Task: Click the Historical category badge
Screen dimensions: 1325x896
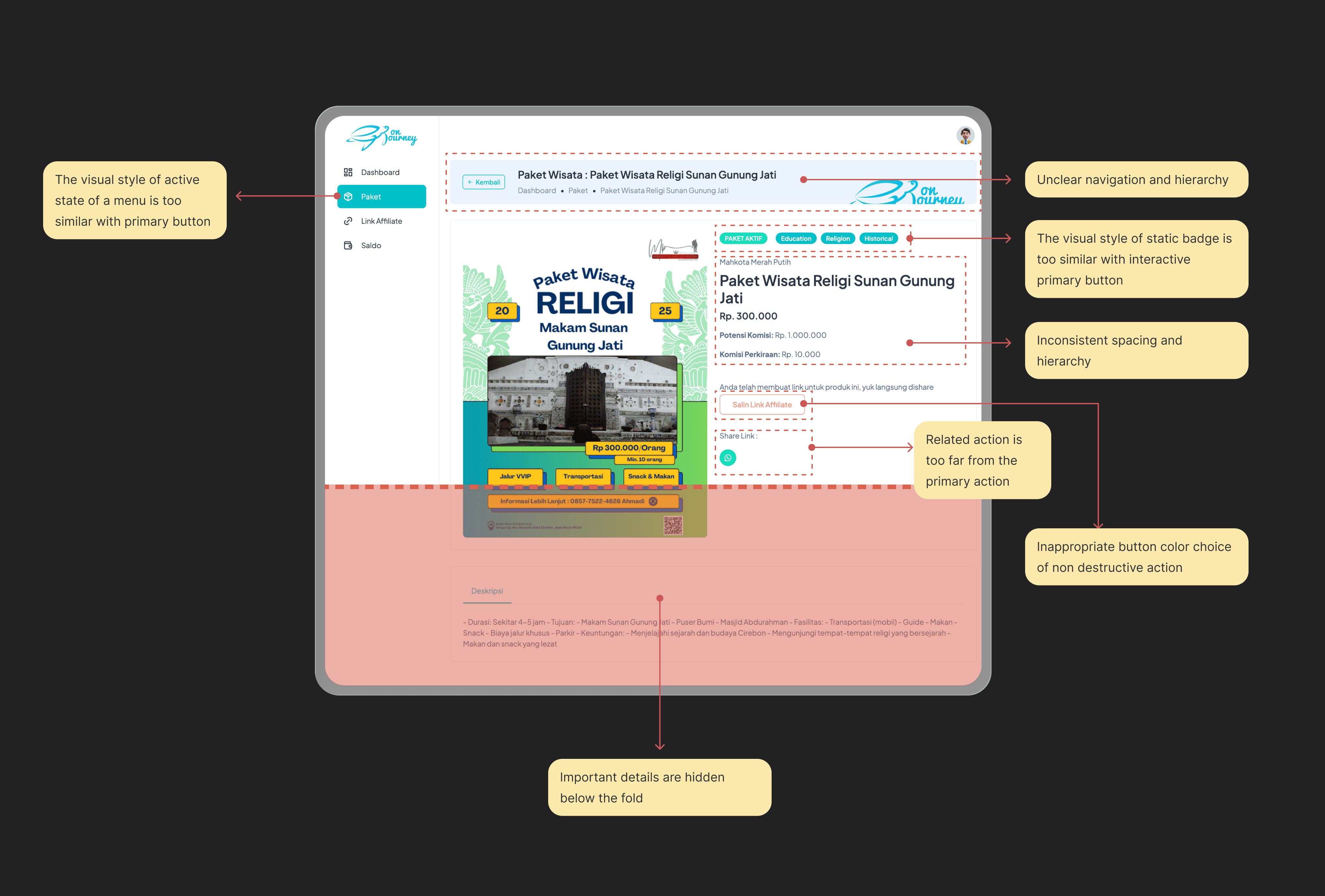Action: tap(878, 239)
